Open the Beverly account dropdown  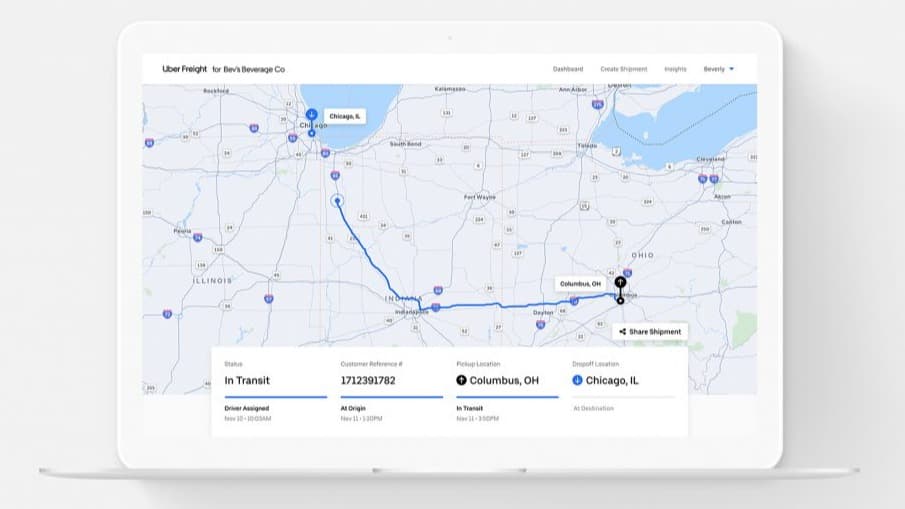(719, 69)
